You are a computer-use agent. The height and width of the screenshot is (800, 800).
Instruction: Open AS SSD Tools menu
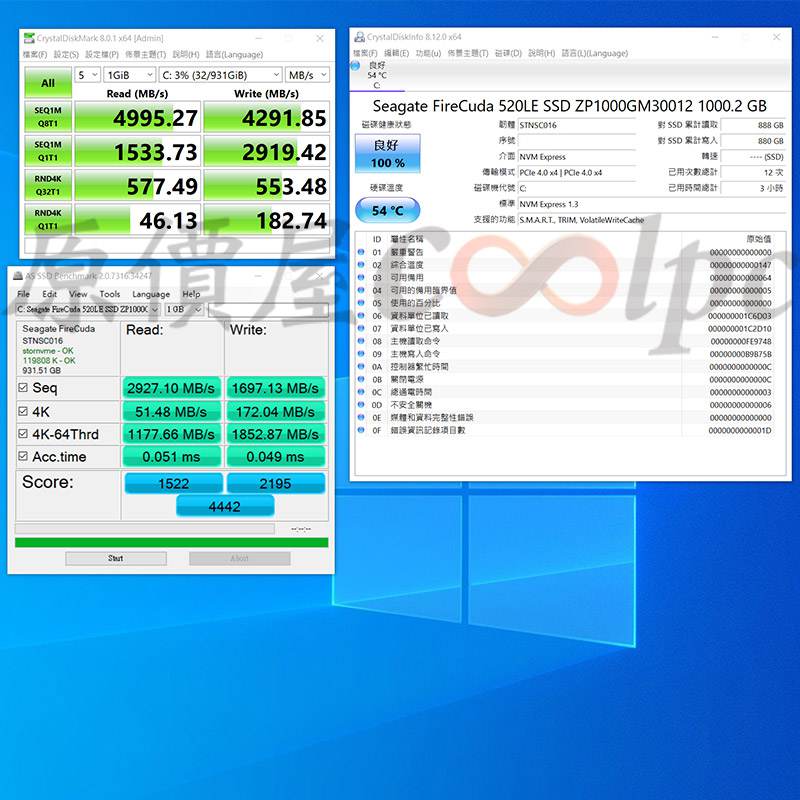tap(110, 294)
